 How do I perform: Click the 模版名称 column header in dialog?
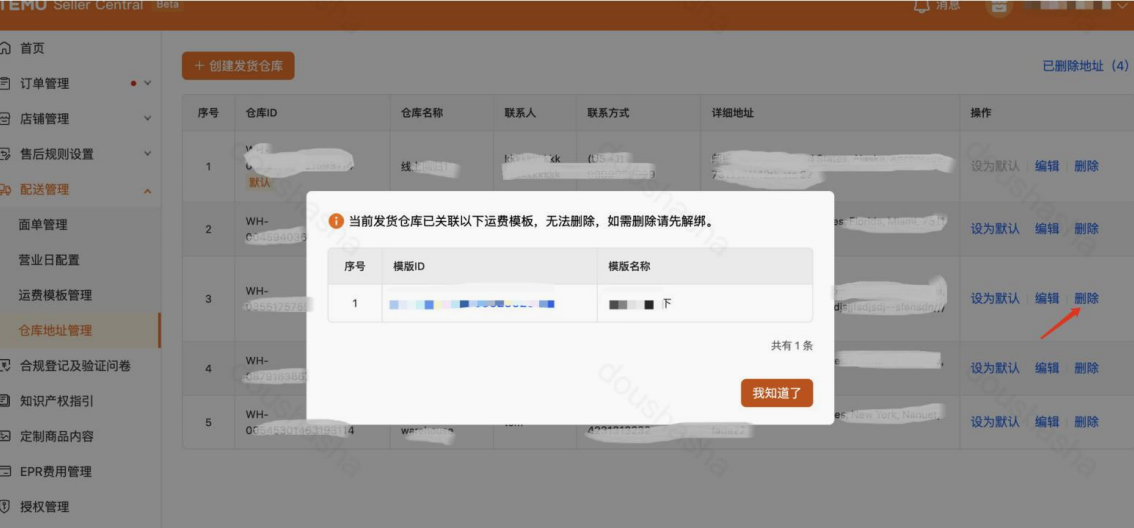coord(629,266)
